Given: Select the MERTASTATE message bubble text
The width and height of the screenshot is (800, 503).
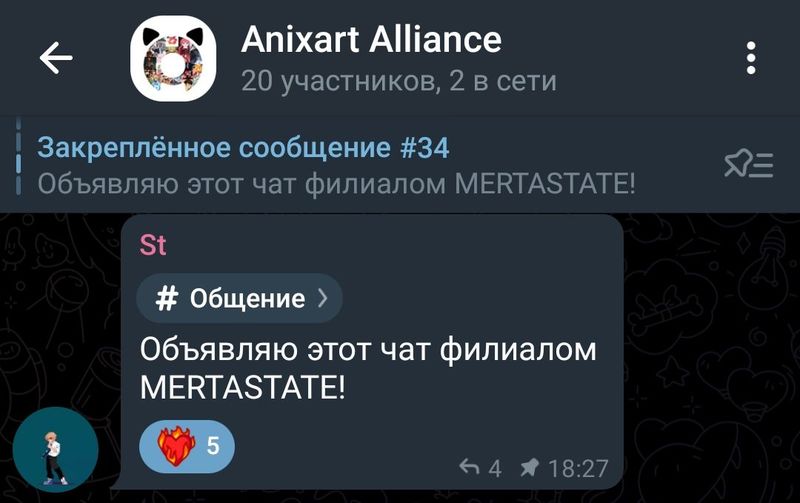Looking at the screenshot, I should (368, 368).
